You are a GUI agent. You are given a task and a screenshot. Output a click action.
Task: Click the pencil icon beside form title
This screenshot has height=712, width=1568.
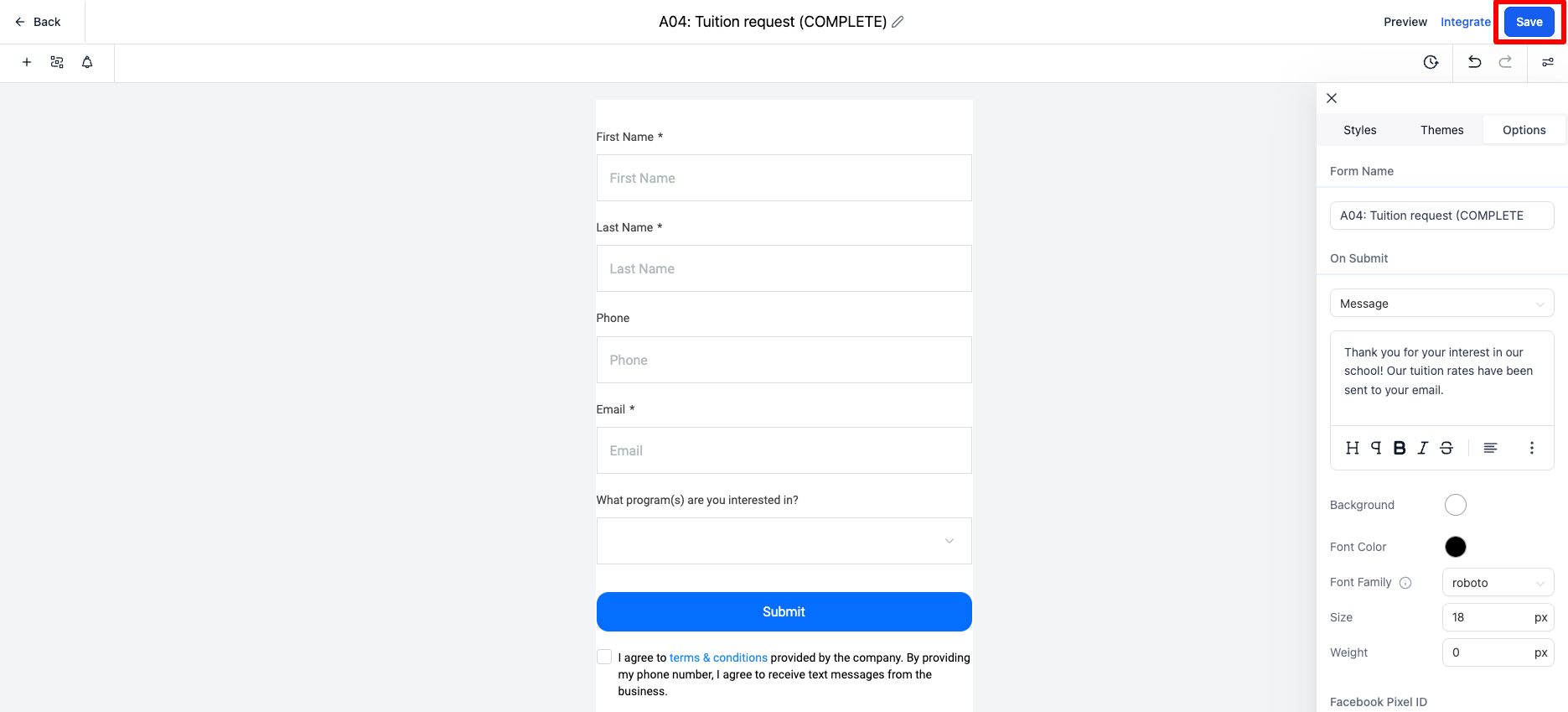(898, 22)
